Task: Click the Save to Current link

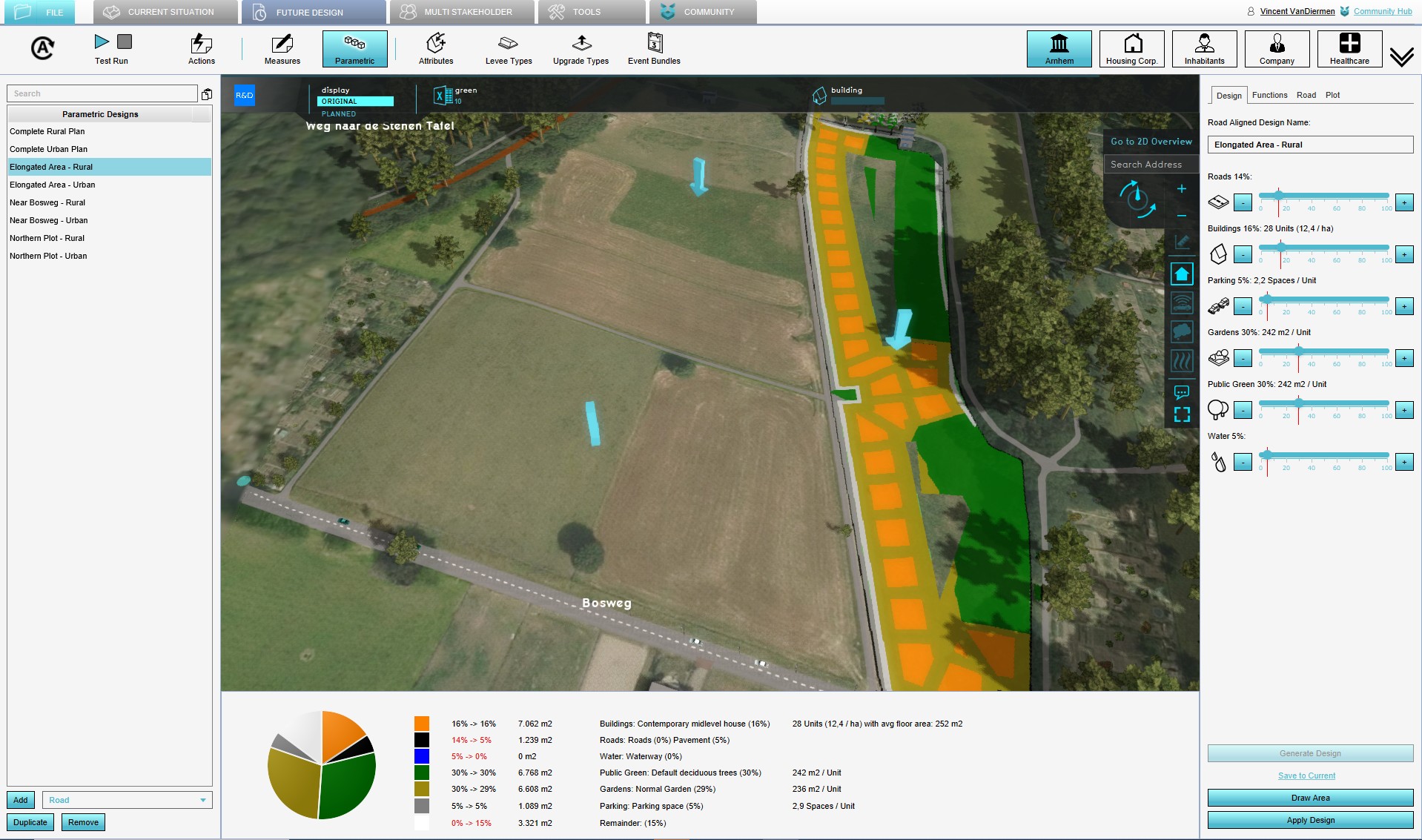Action: click(1306, 775)
